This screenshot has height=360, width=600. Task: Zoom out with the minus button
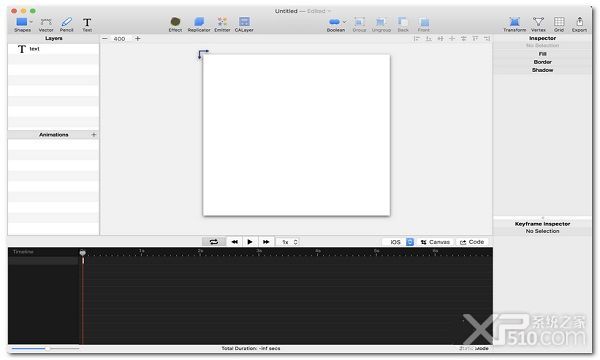click(x=105, y=39)
